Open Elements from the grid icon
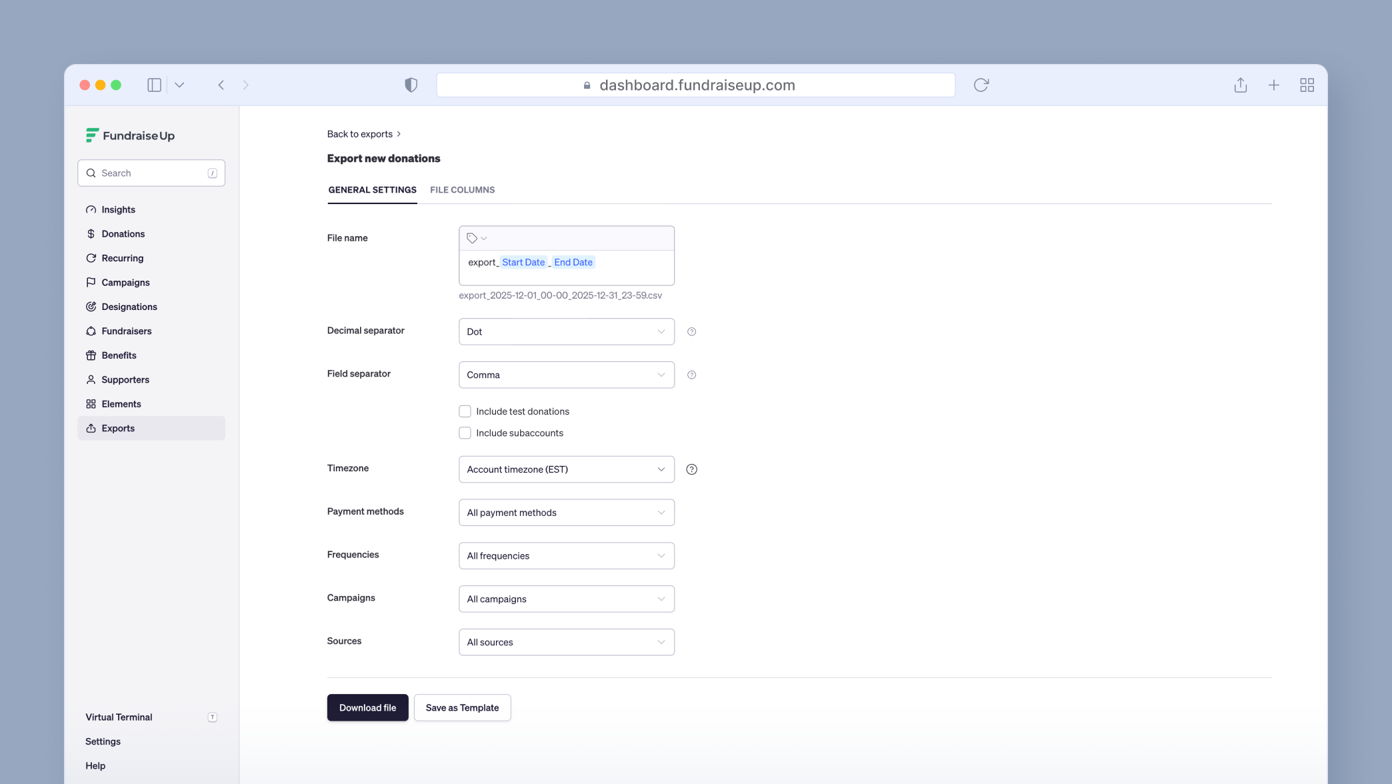 [91, 404]
